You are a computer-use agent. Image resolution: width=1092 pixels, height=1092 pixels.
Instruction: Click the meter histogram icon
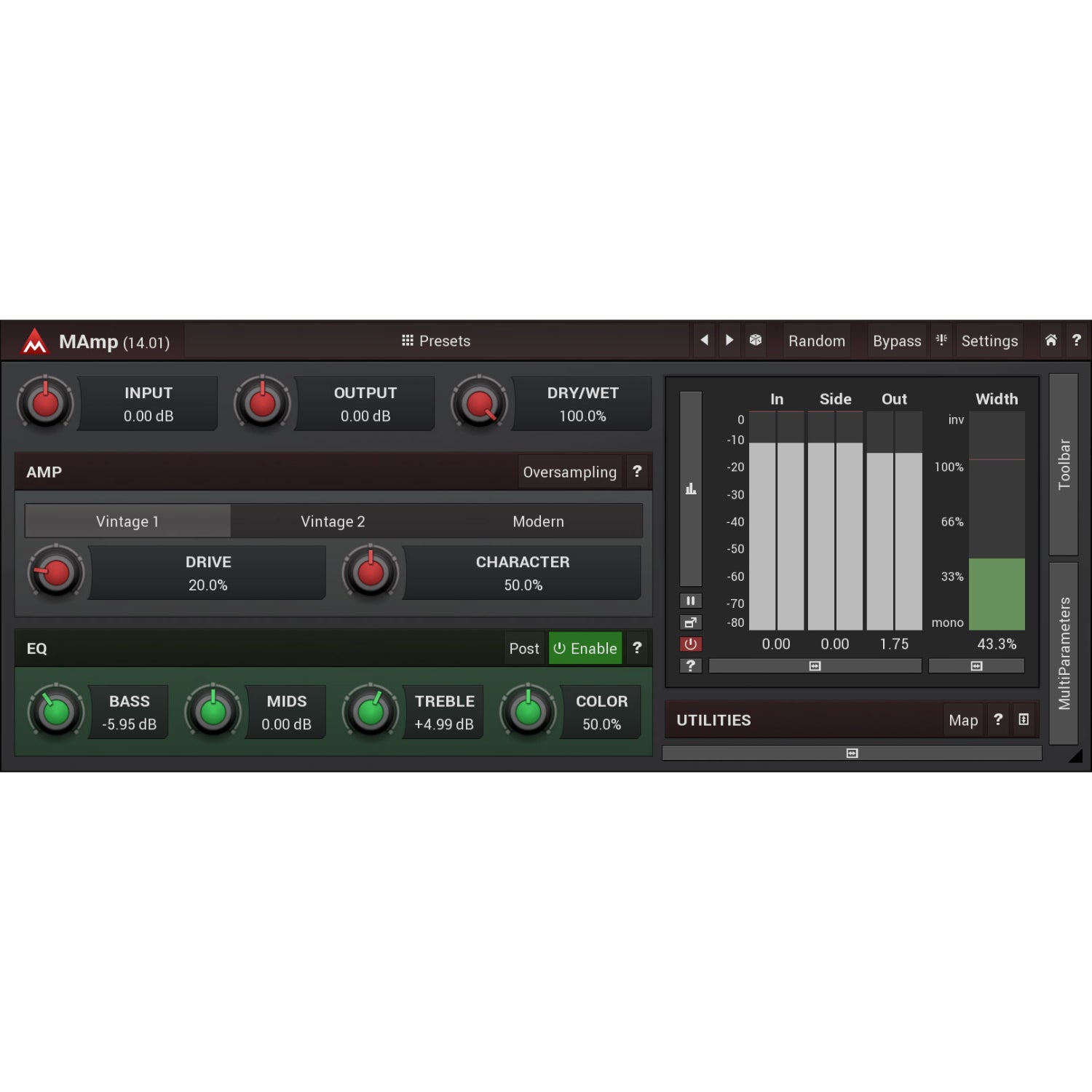[691, 488]
